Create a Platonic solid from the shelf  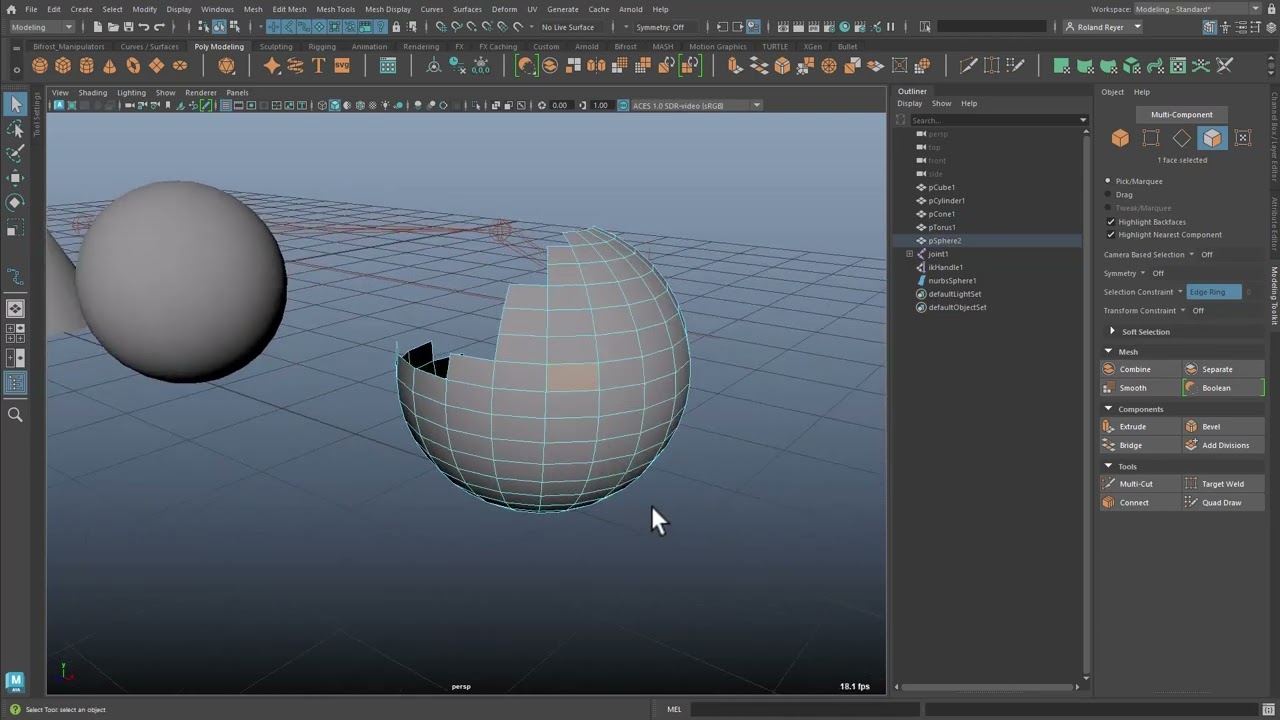[226, 66]
